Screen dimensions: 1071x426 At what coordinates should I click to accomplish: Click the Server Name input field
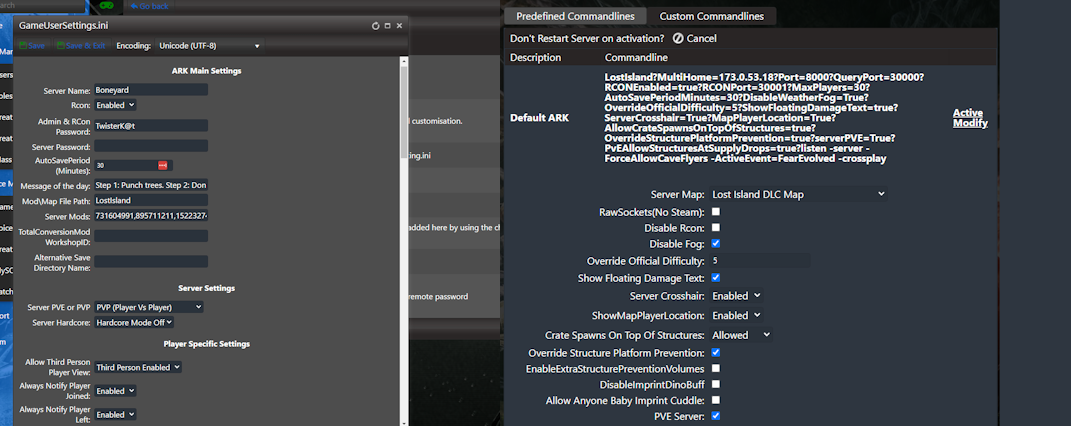point(151,90)
